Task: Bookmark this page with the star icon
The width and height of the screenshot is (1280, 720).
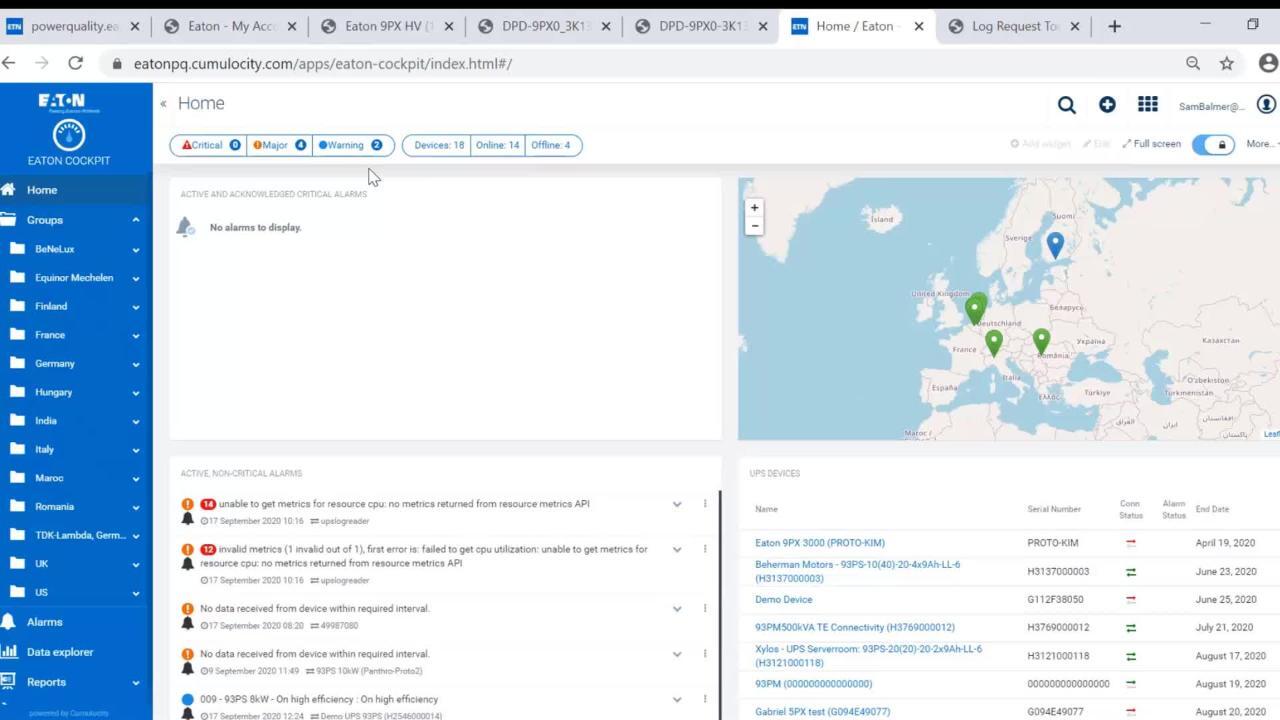Action: 1226,63
